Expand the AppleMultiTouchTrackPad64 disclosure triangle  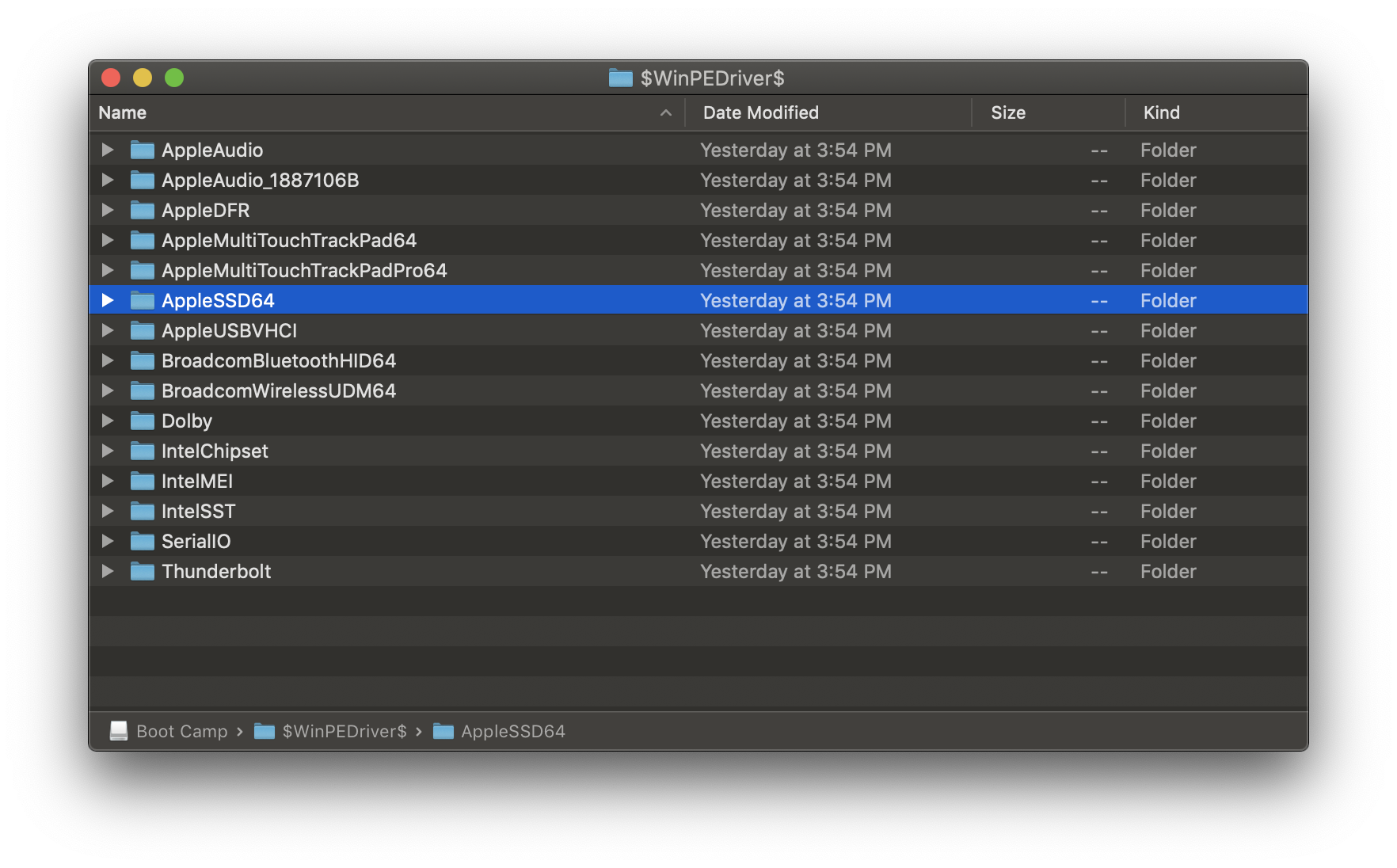108,240
